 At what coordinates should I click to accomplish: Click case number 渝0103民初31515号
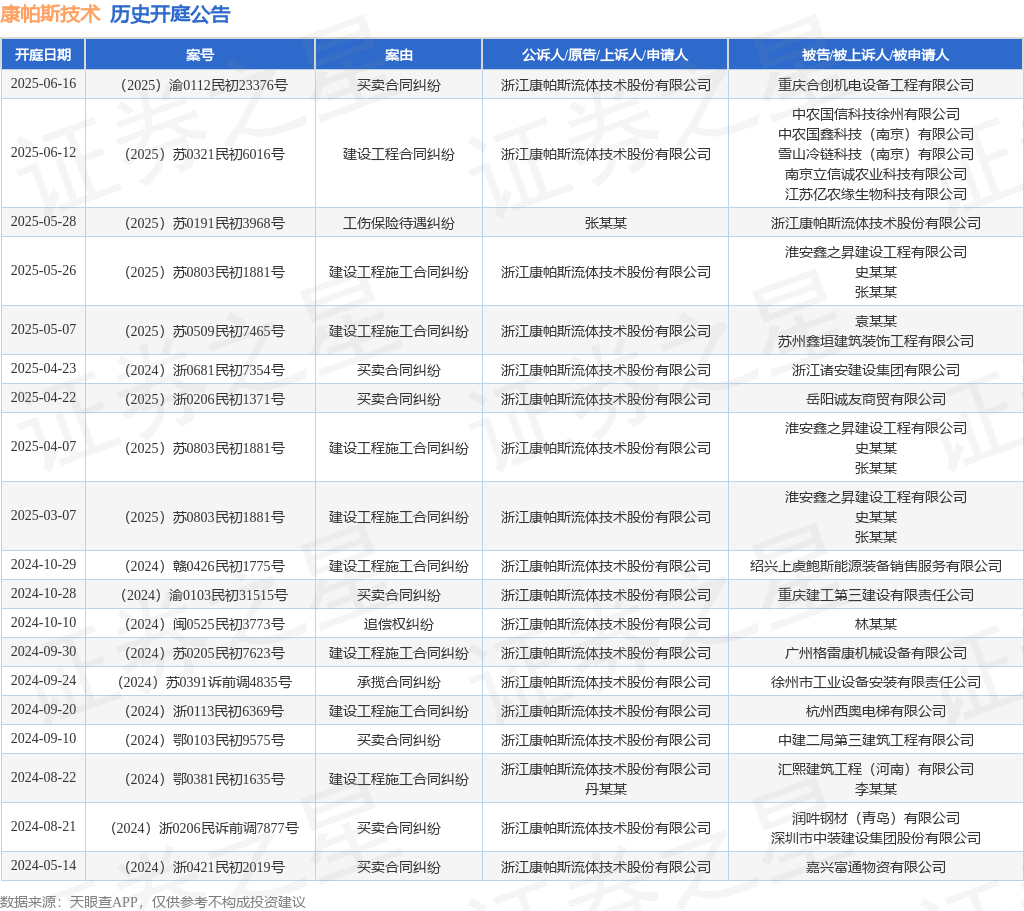[x=204, y=595]
